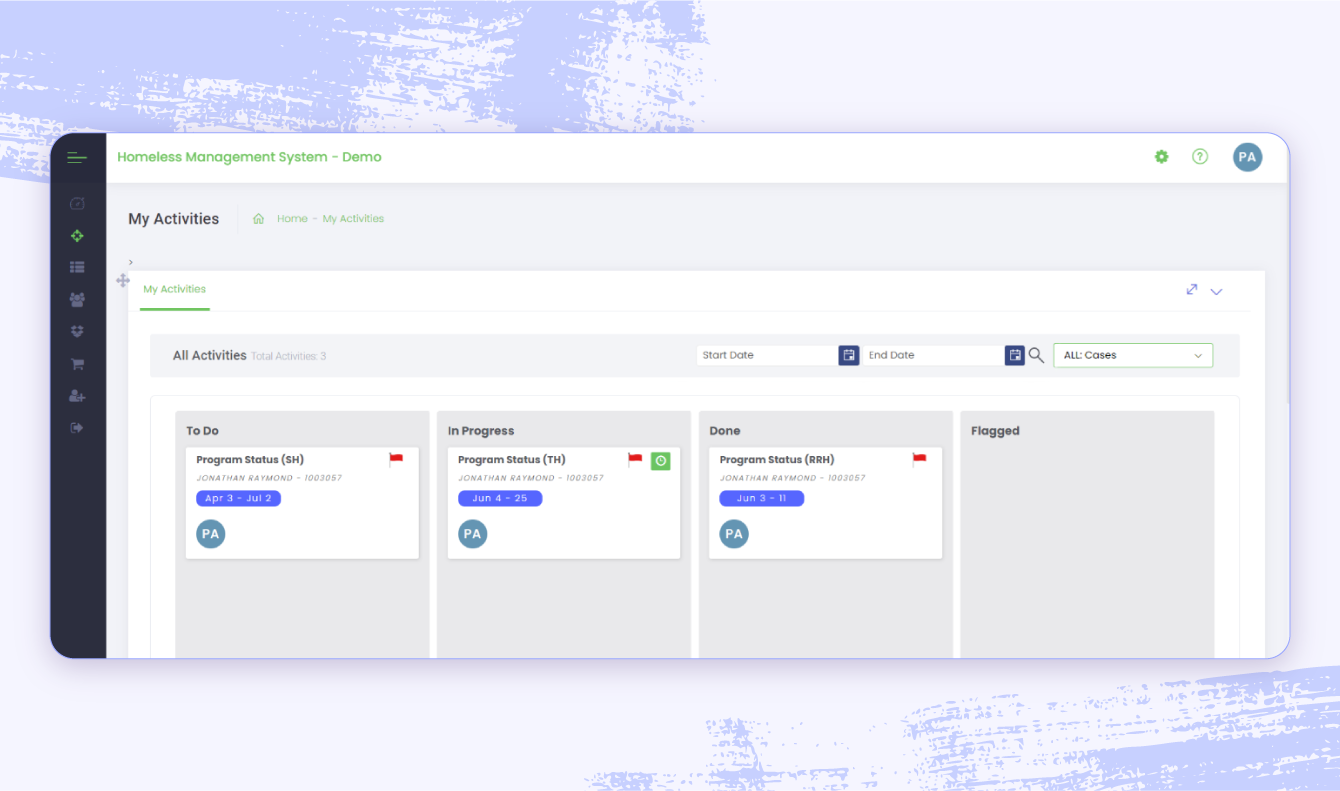Click the Dropbox-style boxes sidebar icon
This screenshot has height=791, width=1340.
pos(77,331)
